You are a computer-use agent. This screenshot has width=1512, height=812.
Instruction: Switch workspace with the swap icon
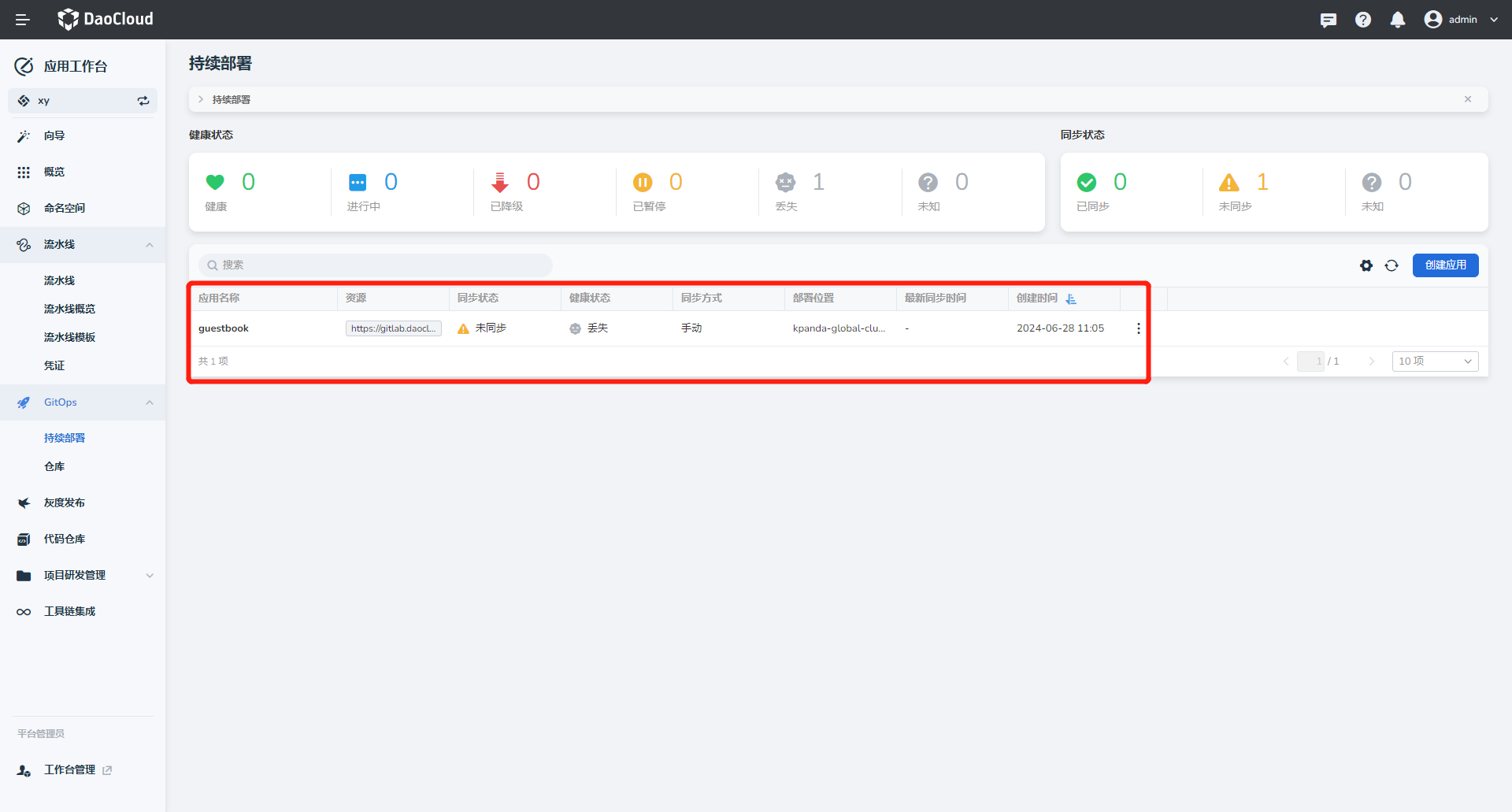(143, 101)
